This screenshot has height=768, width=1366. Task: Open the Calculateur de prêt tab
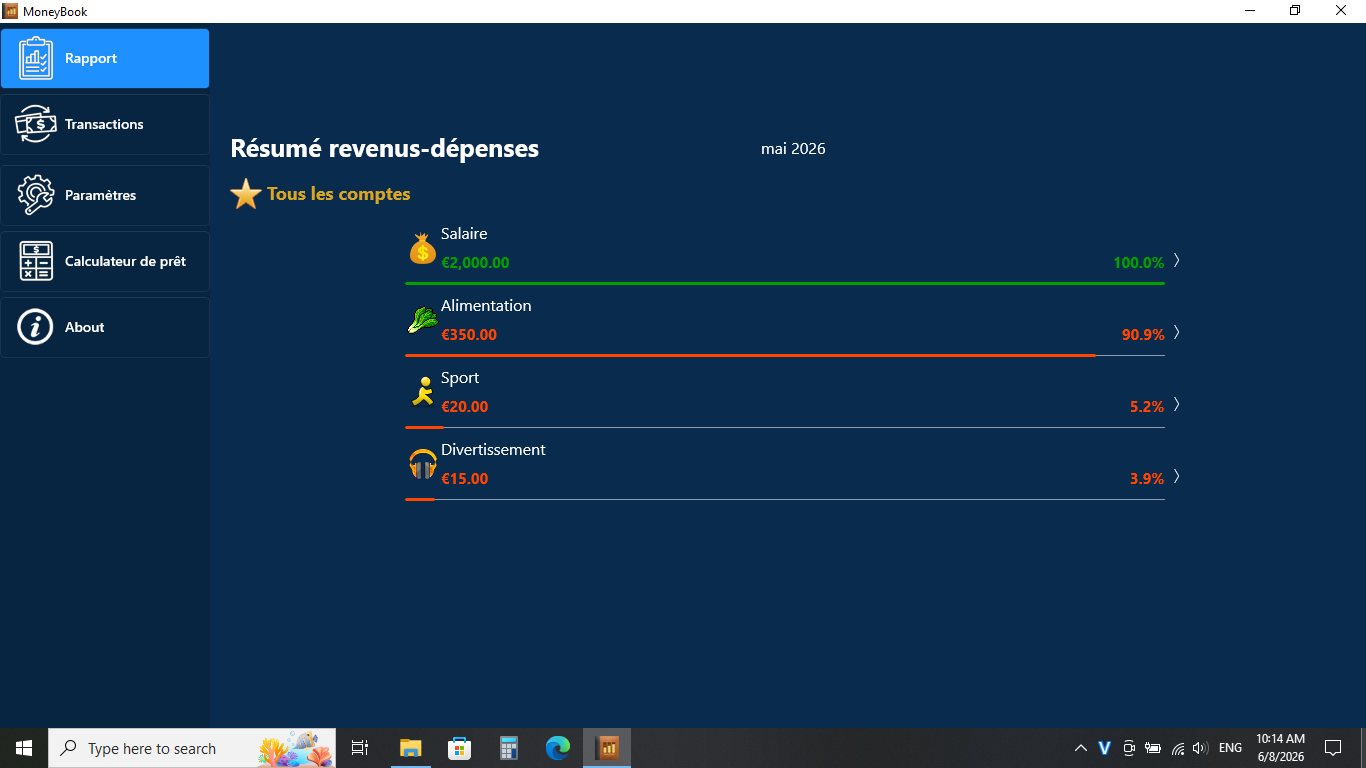coord(105,261)
